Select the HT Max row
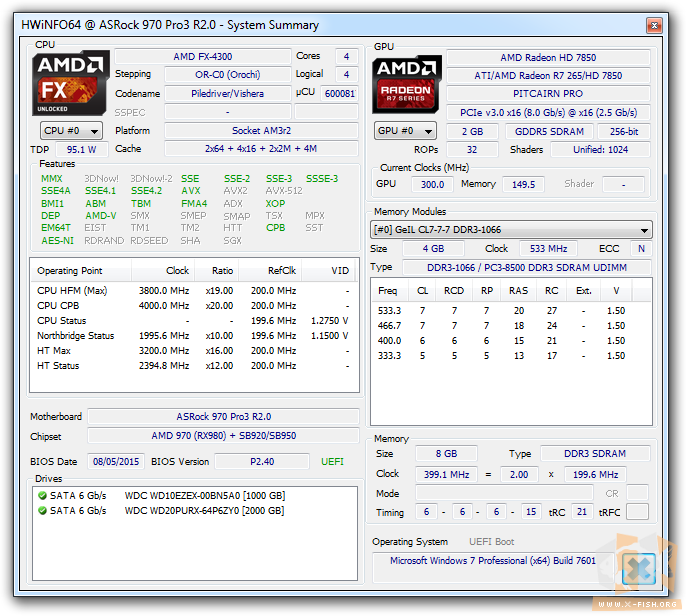Image resolution: width=687 pixels, height=616 pixels. (193, 350)
